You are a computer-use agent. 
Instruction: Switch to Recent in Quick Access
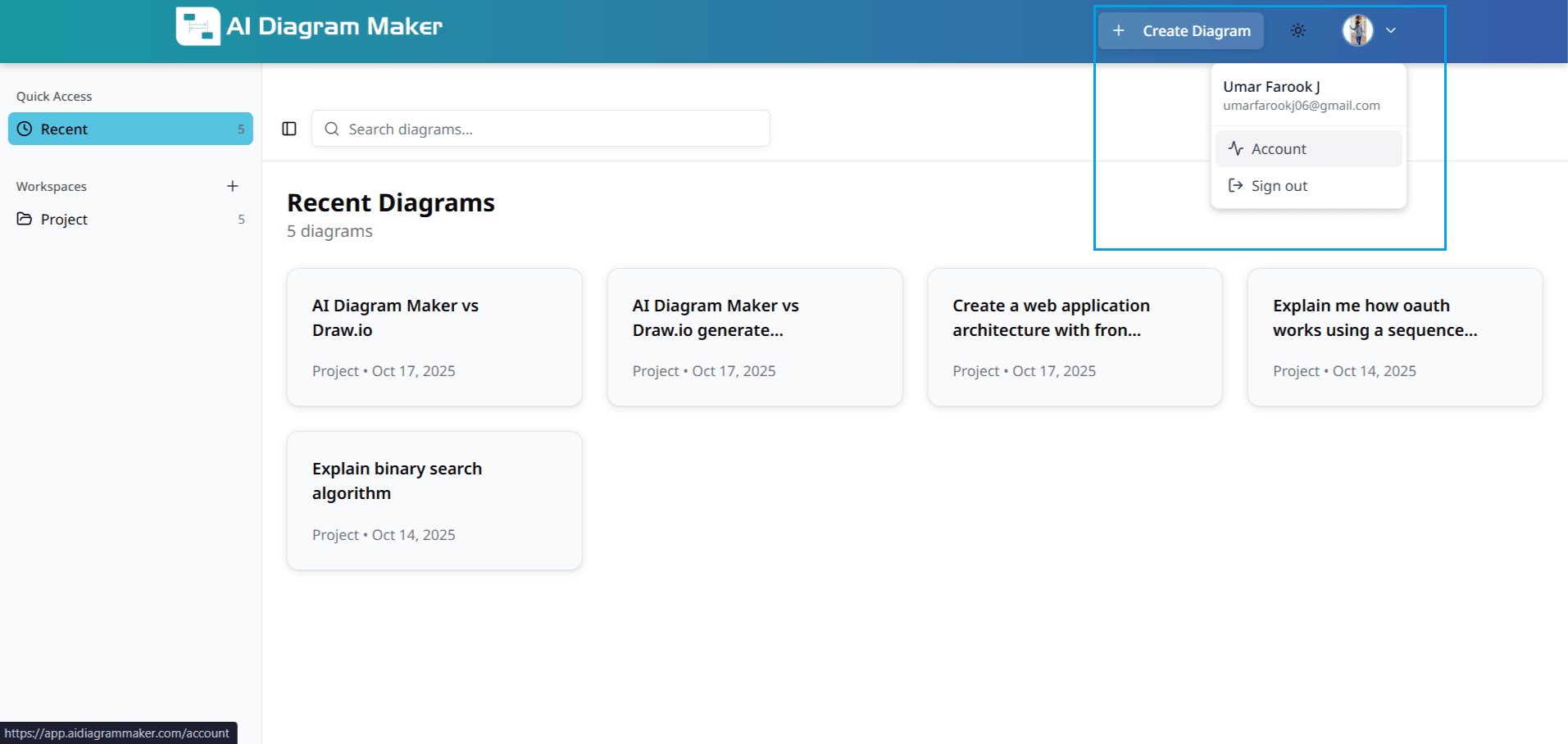pyautogui.click(x=64, y=129)
